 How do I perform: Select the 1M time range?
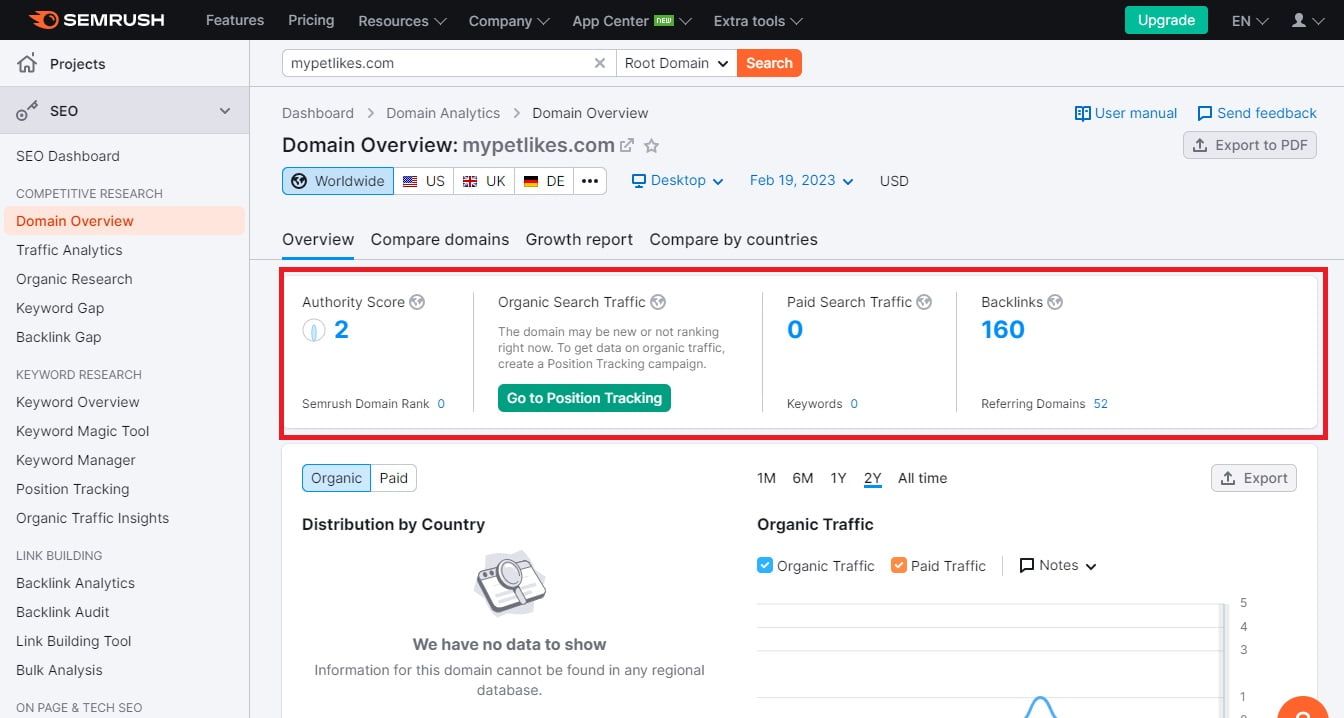click(x=767, y=478)
